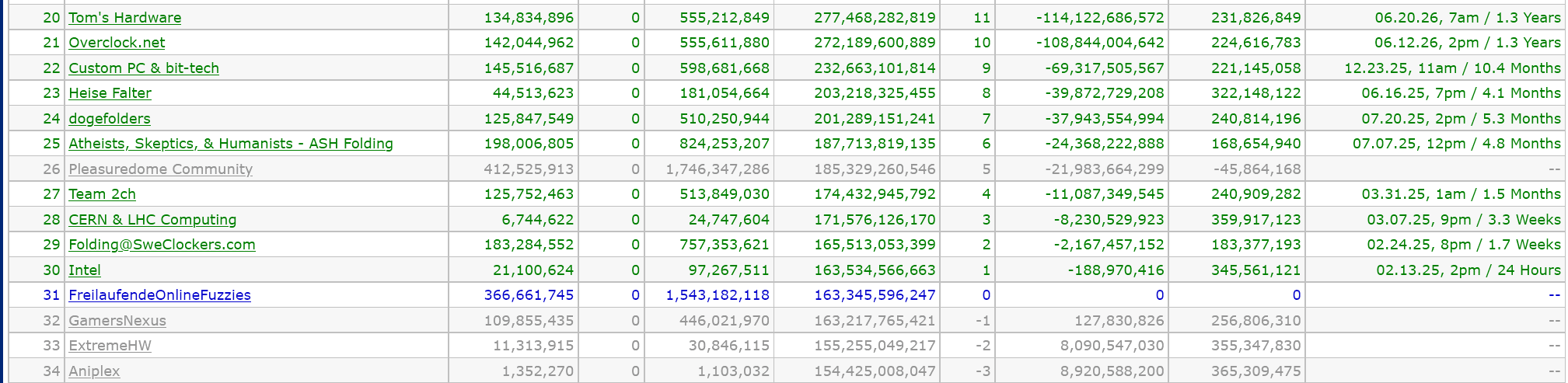1568x383 pixels.
Task: Open the Aniplex team link
Action: 94,371
